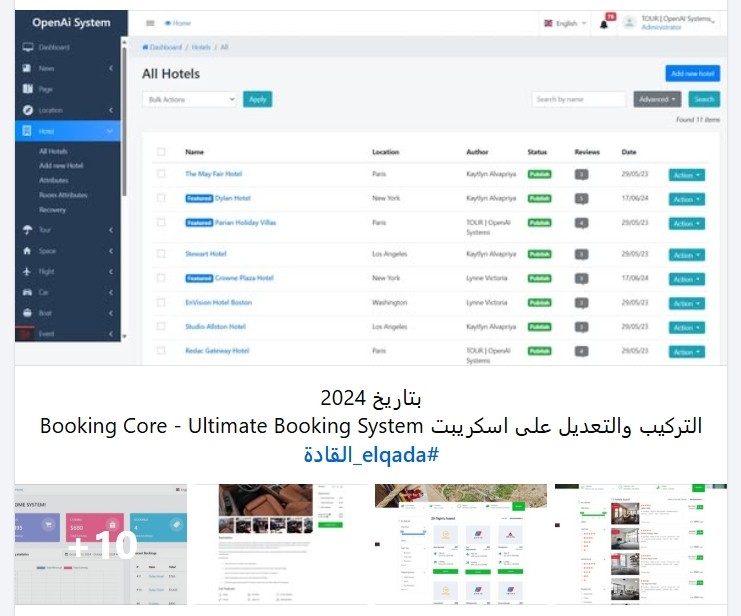Select All Hotels submenu item
This screenshot has height=616, width=741.
coord(53,151)
